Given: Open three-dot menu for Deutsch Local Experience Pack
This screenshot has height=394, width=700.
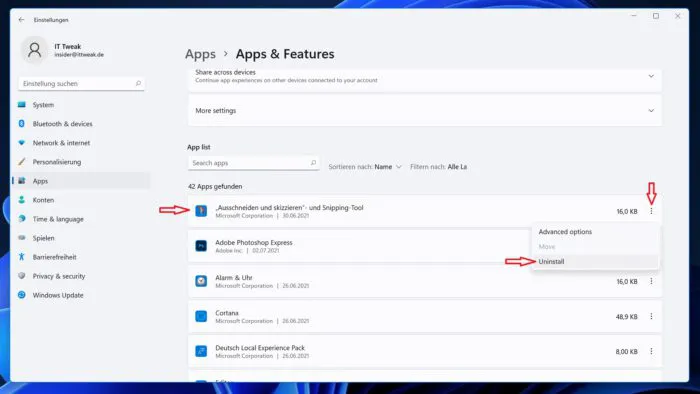Looking at the screenshot, I should tap(651, 351).
